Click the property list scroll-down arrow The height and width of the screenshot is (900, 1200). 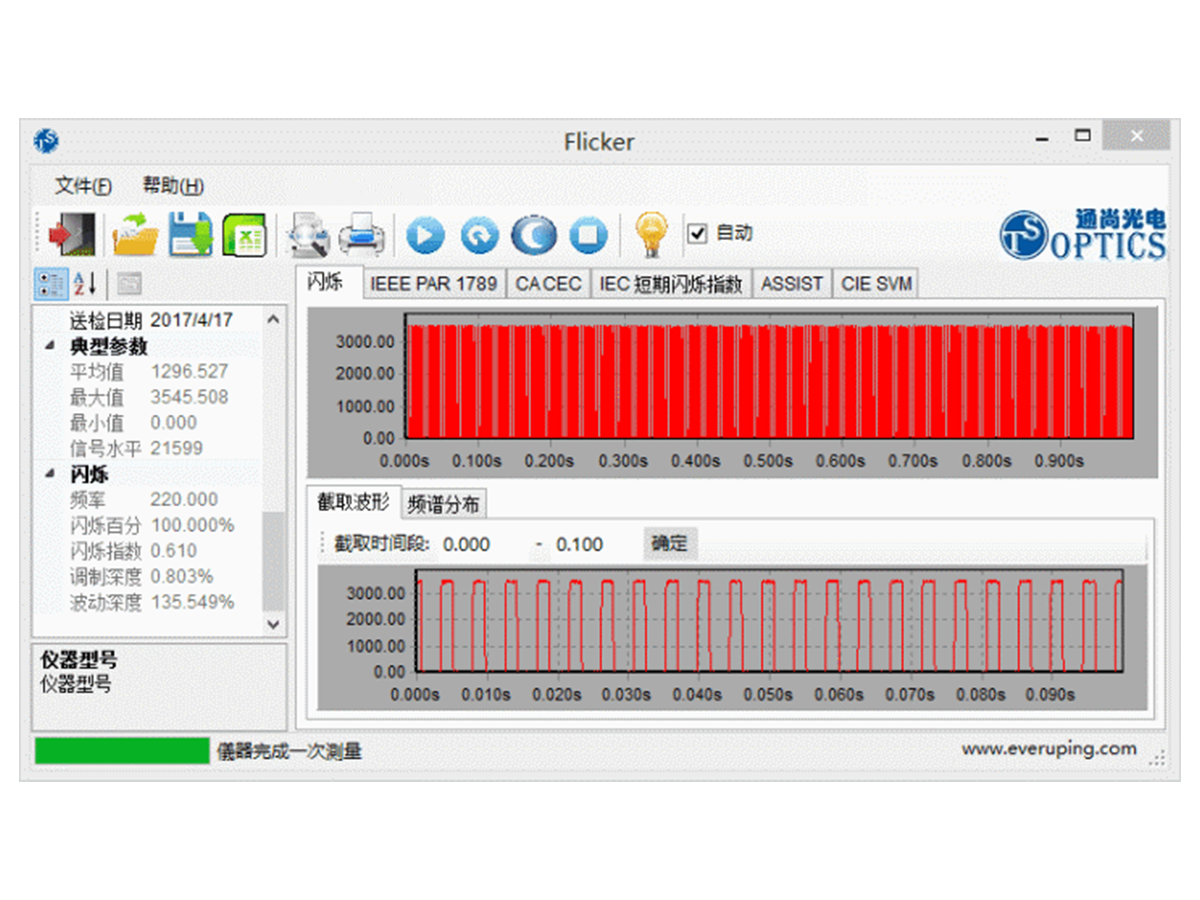point(273,624)
